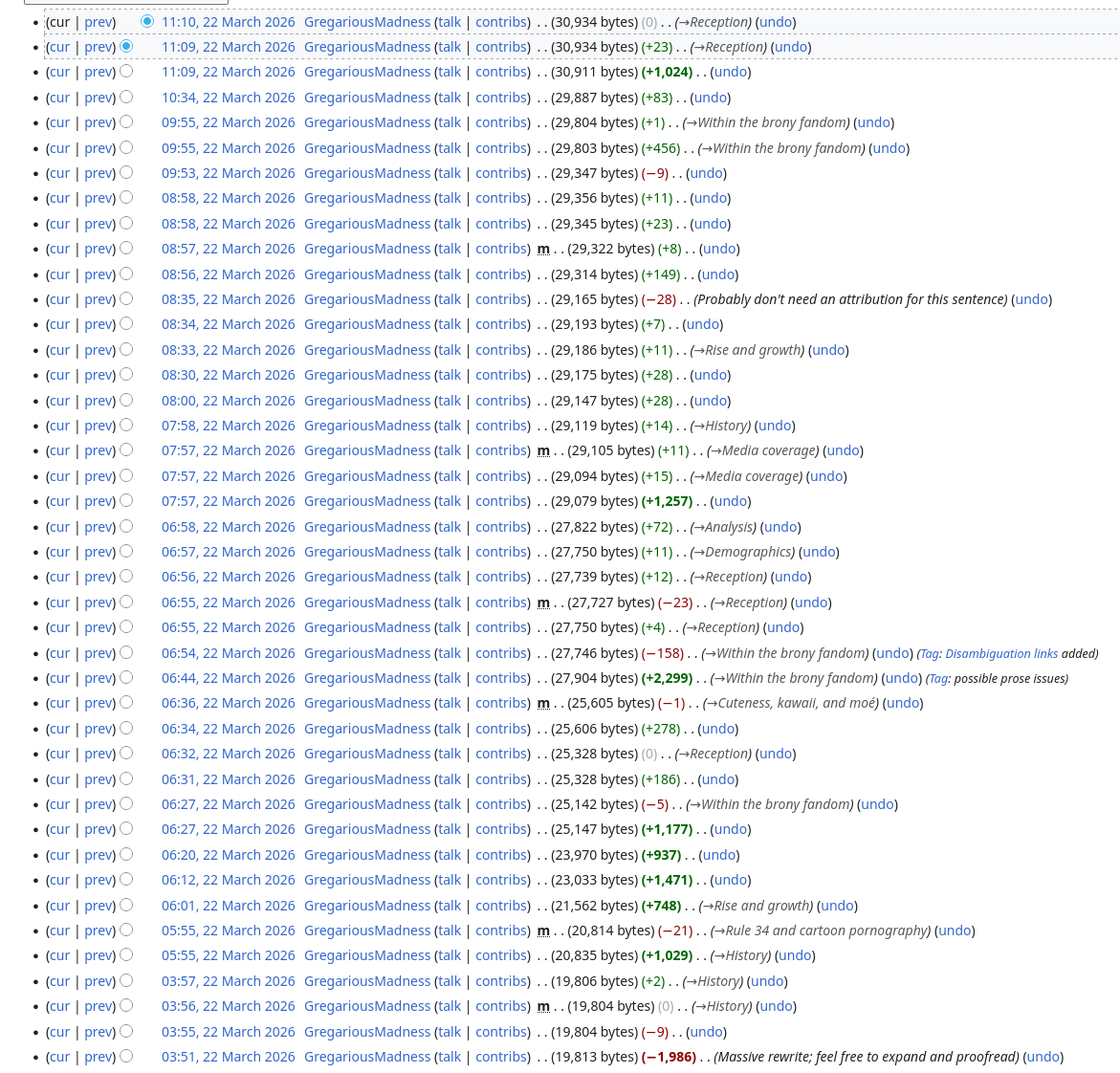Mark the 08:00 revision radio button
Screen dimensions: 1120x1073
126,400
